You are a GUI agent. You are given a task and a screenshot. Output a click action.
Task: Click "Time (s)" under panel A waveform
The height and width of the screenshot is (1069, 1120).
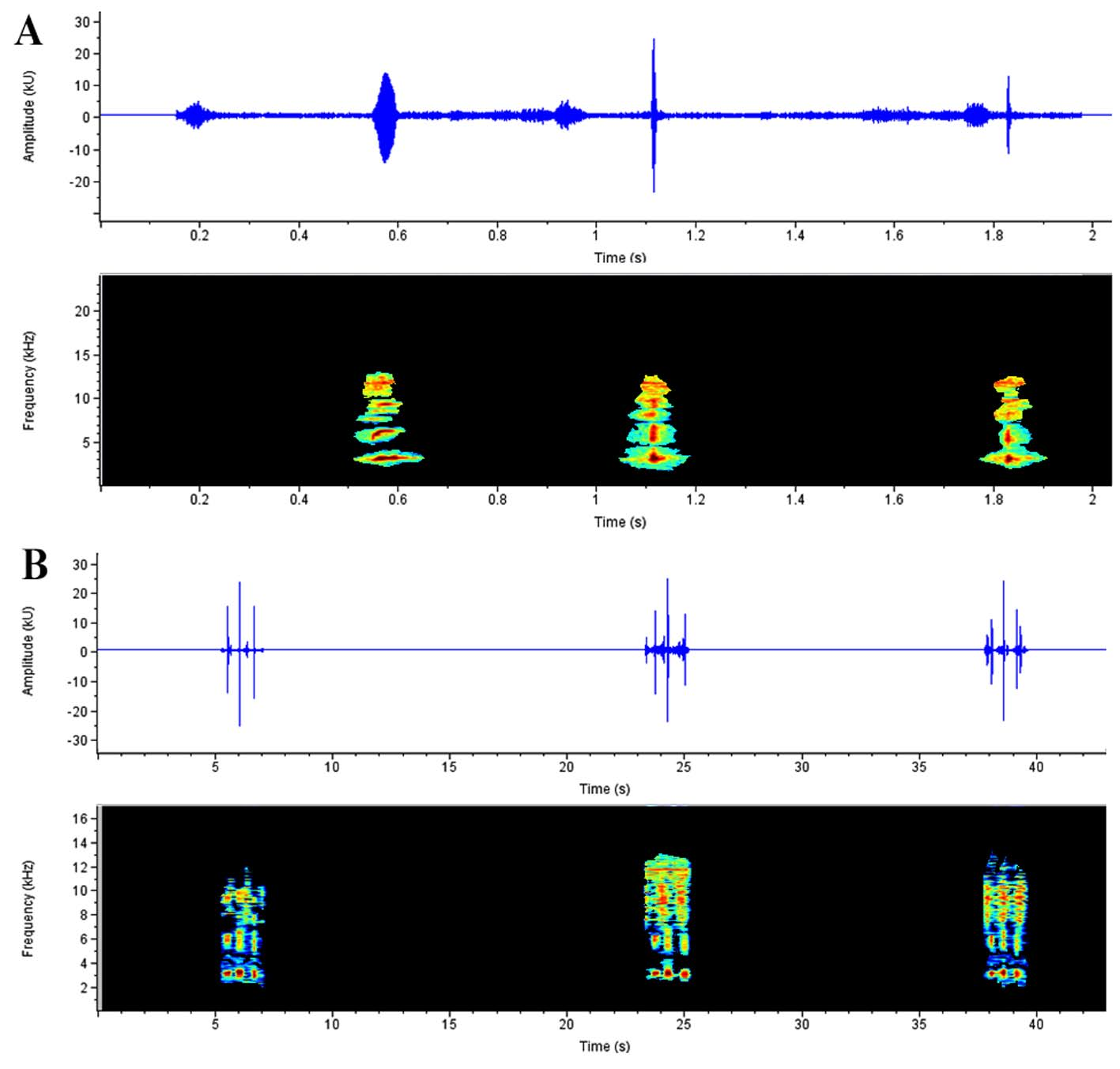coord(620,258)
